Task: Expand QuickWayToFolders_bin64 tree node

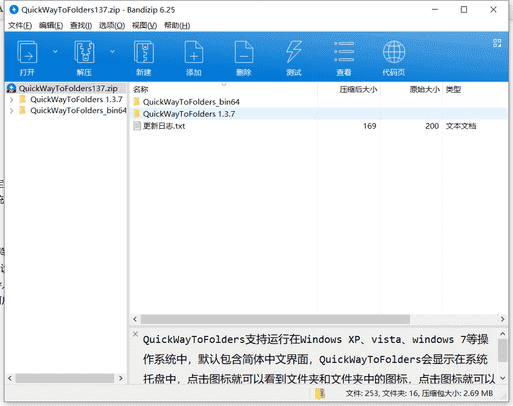Action: pyautogui.click(x=11, y=111)
